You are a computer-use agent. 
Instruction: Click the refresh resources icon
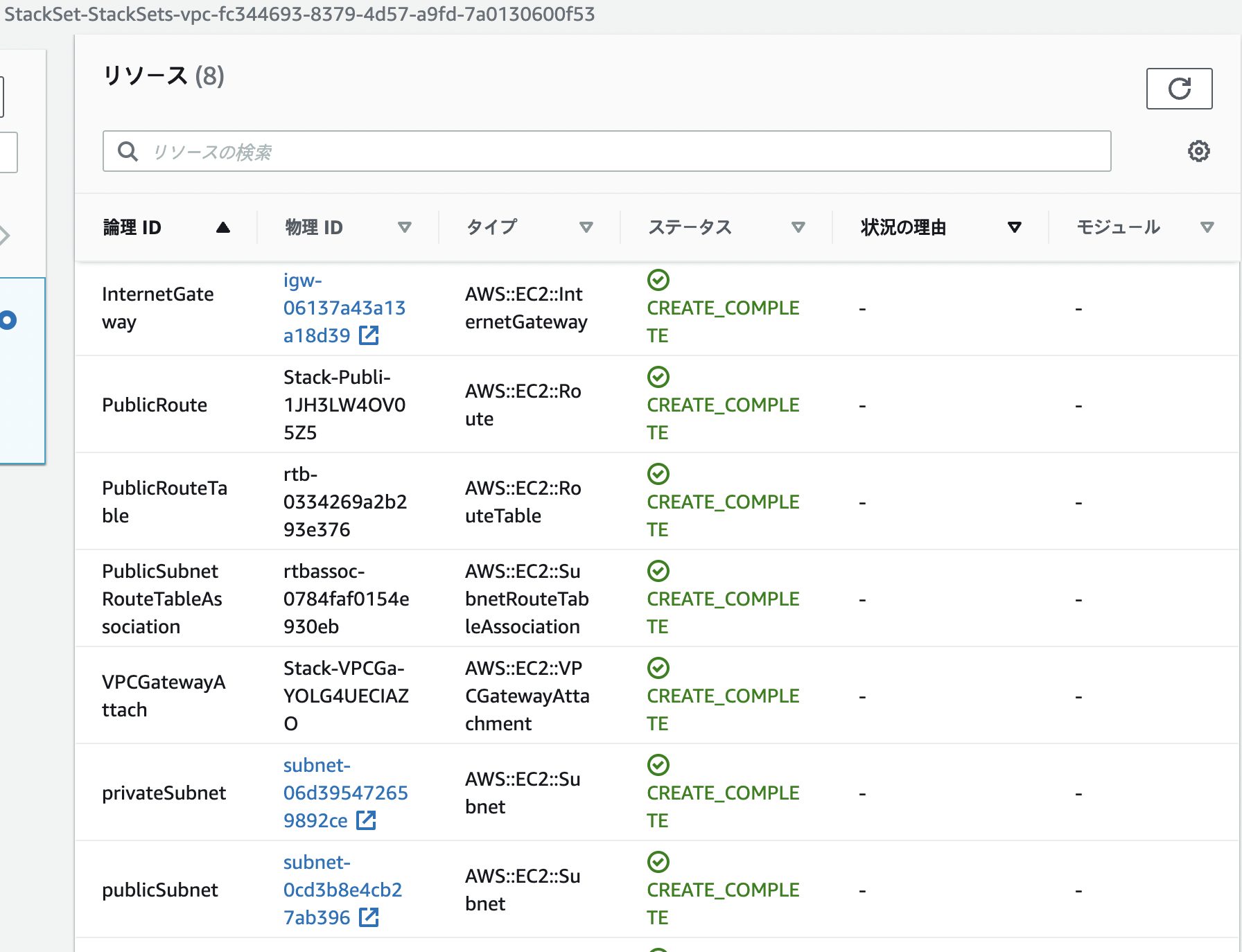[x=1179, y=88]
